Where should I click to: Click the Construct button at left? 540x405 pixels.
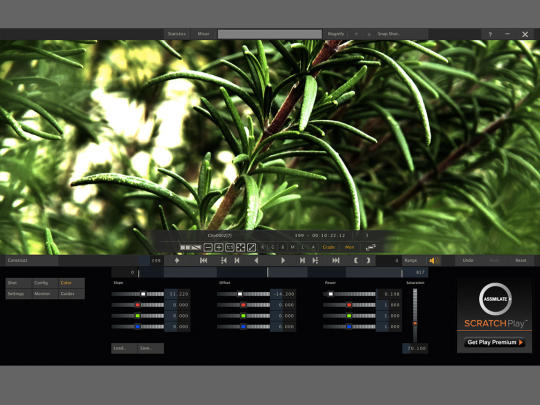click(x=32, y=261)
